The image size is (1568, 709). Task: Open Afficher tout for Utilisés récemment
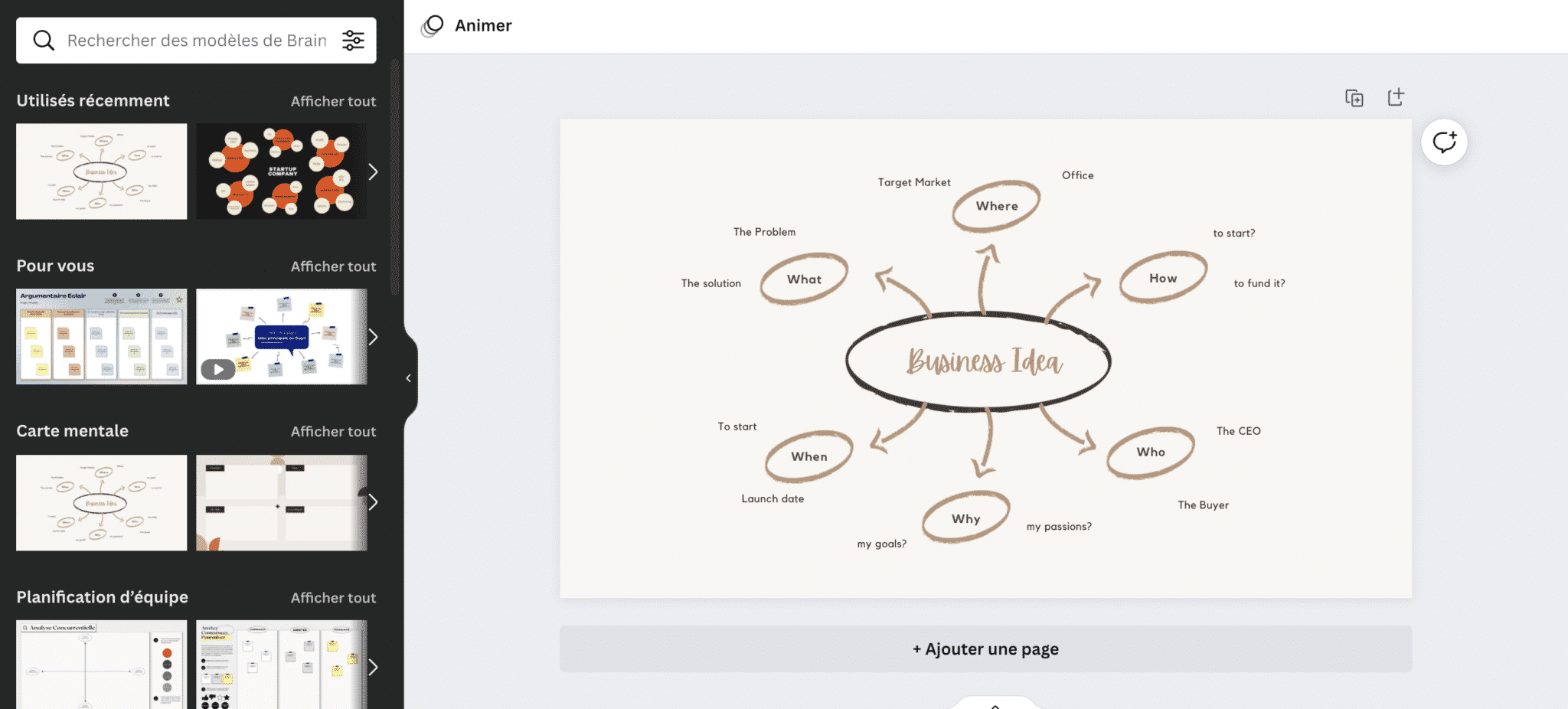point(333,100)
